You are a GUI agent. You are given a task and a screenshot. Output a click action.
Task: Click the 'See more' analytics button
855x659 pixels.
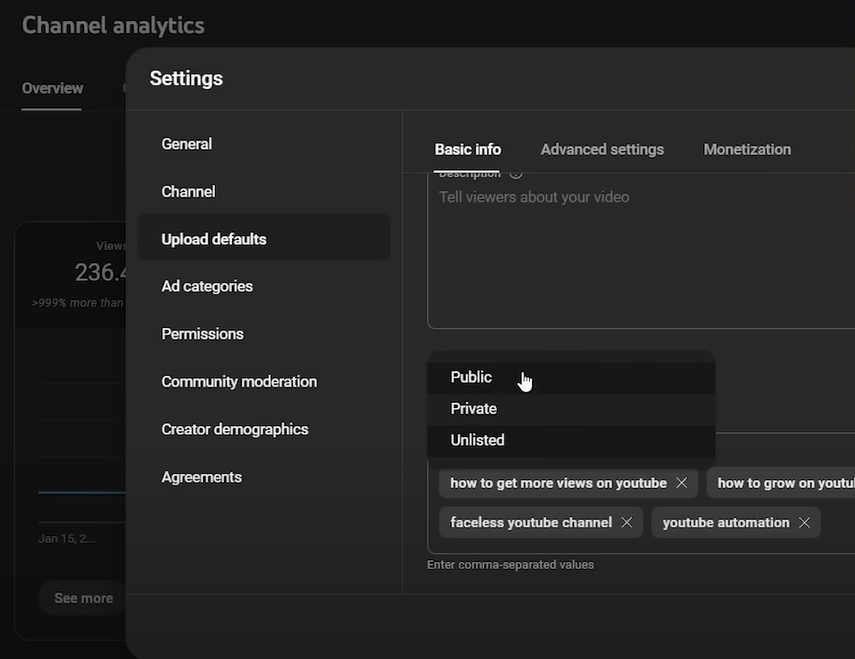tap(83, 598)
